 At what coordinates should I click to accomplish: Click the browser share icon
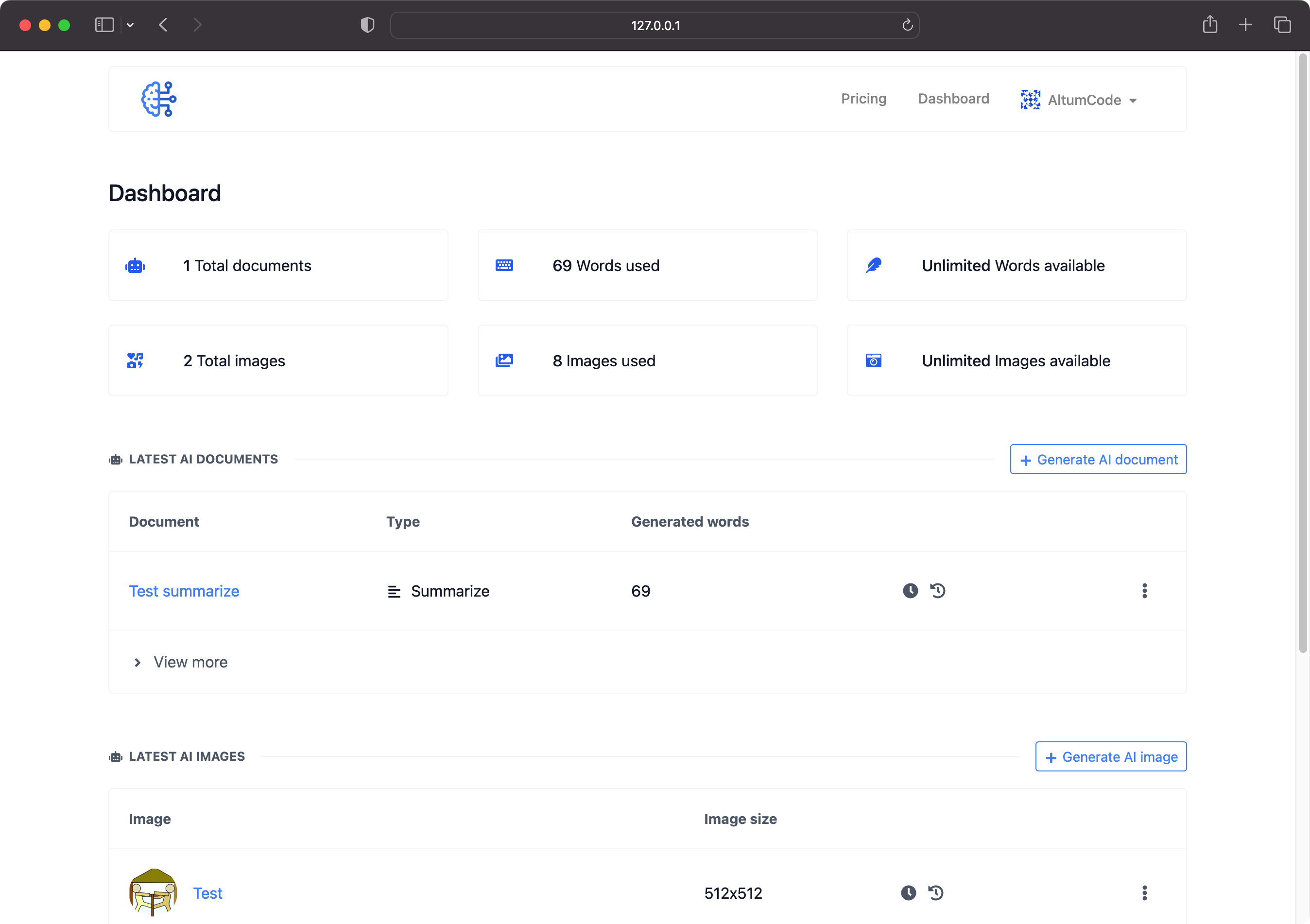point(1209,25)
